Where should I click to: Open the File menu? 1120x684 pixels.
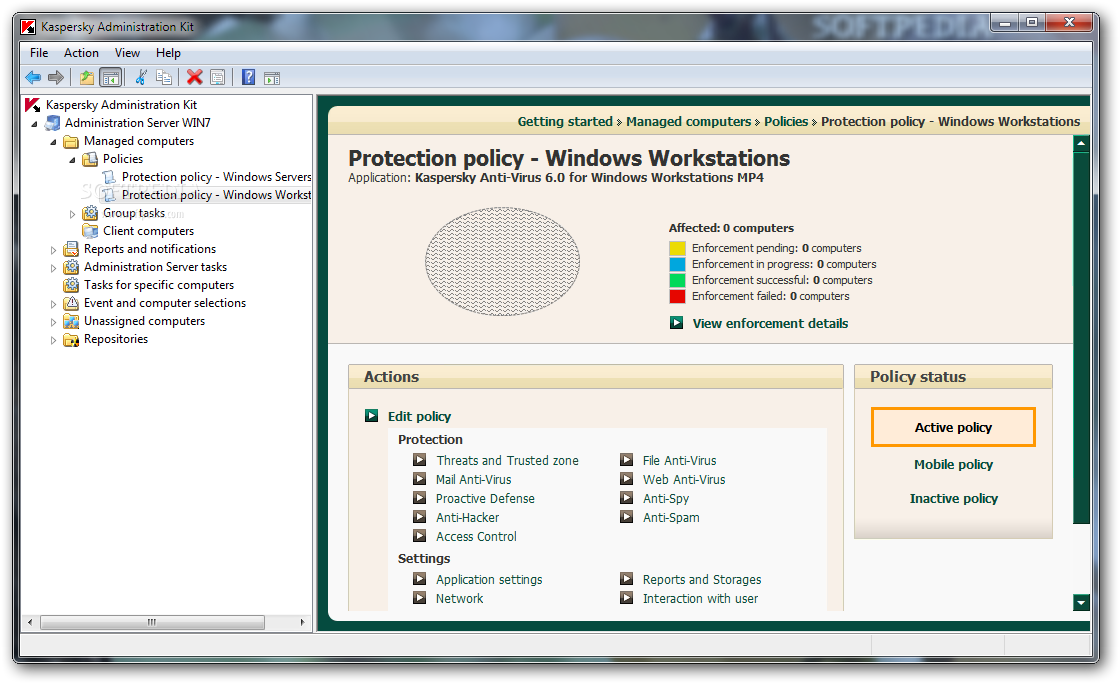pos(39,53)
